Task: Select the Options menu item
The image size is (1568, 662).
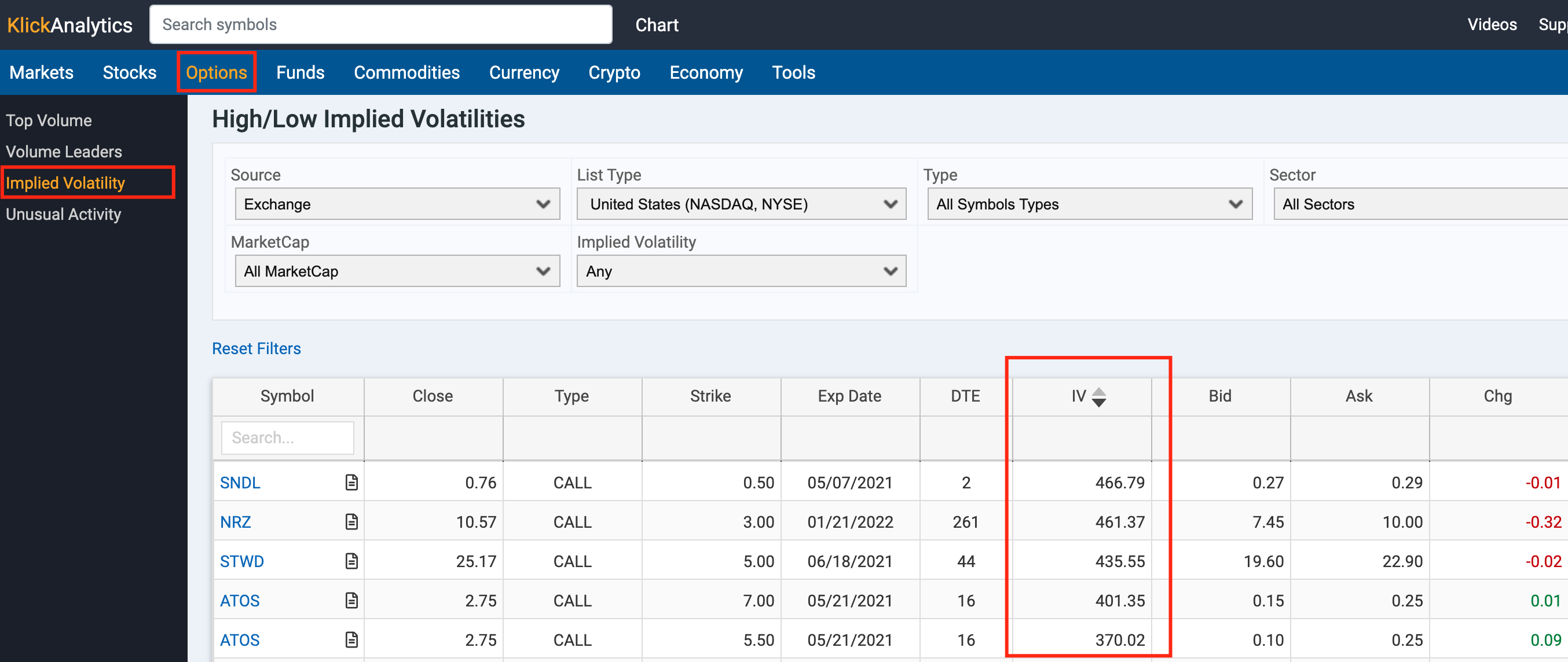Action: pyautogui.click(x=216, y=72)
